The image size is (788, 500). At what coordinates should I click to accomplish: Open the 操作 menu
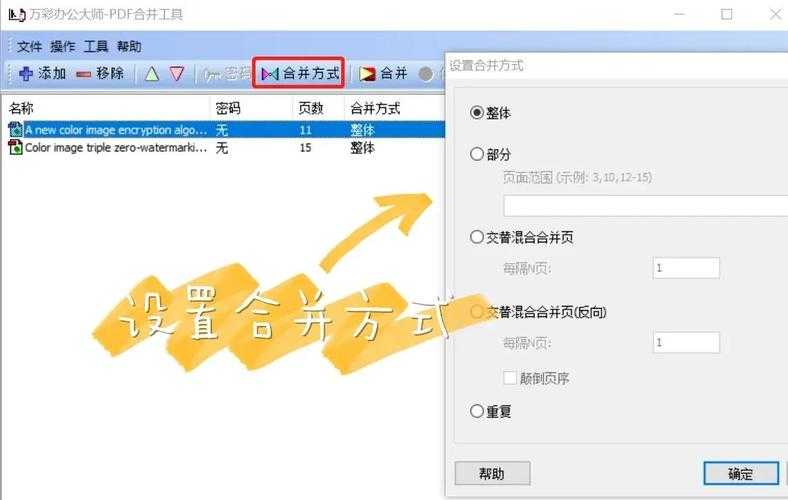click(62, 47)
